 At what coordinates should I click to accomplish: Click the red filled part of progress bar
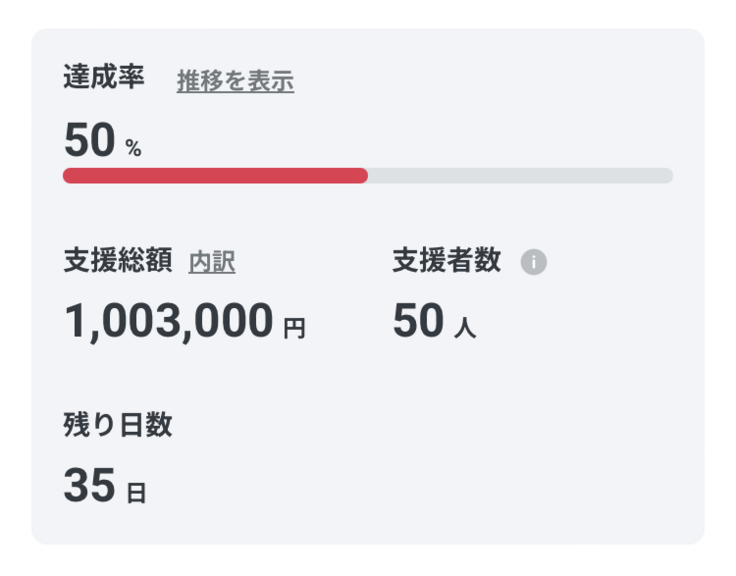pos(215,176)
